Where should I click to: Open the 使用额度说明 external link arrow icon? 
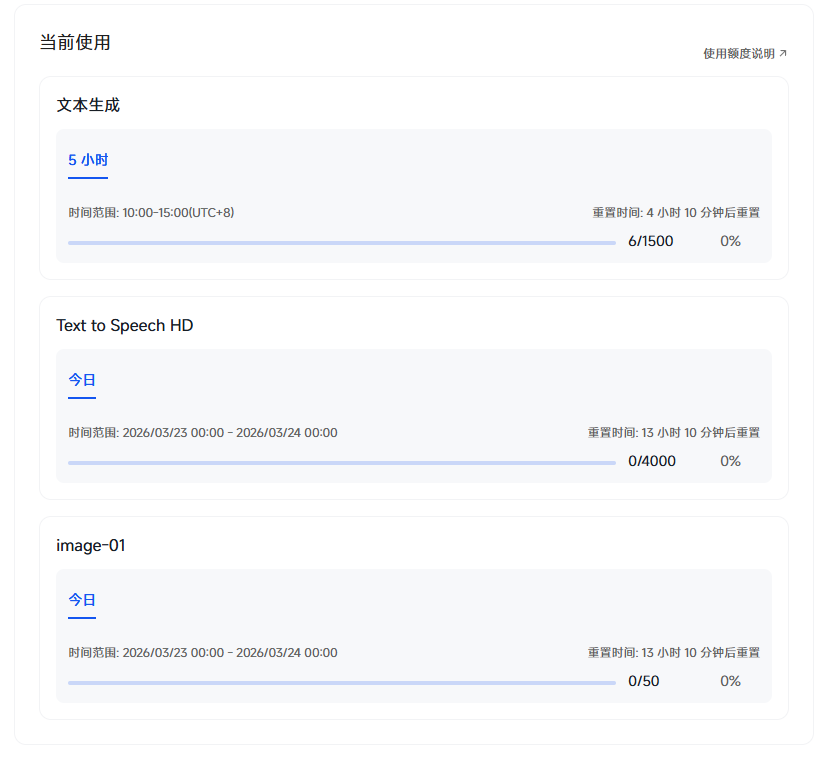(783, 53)
